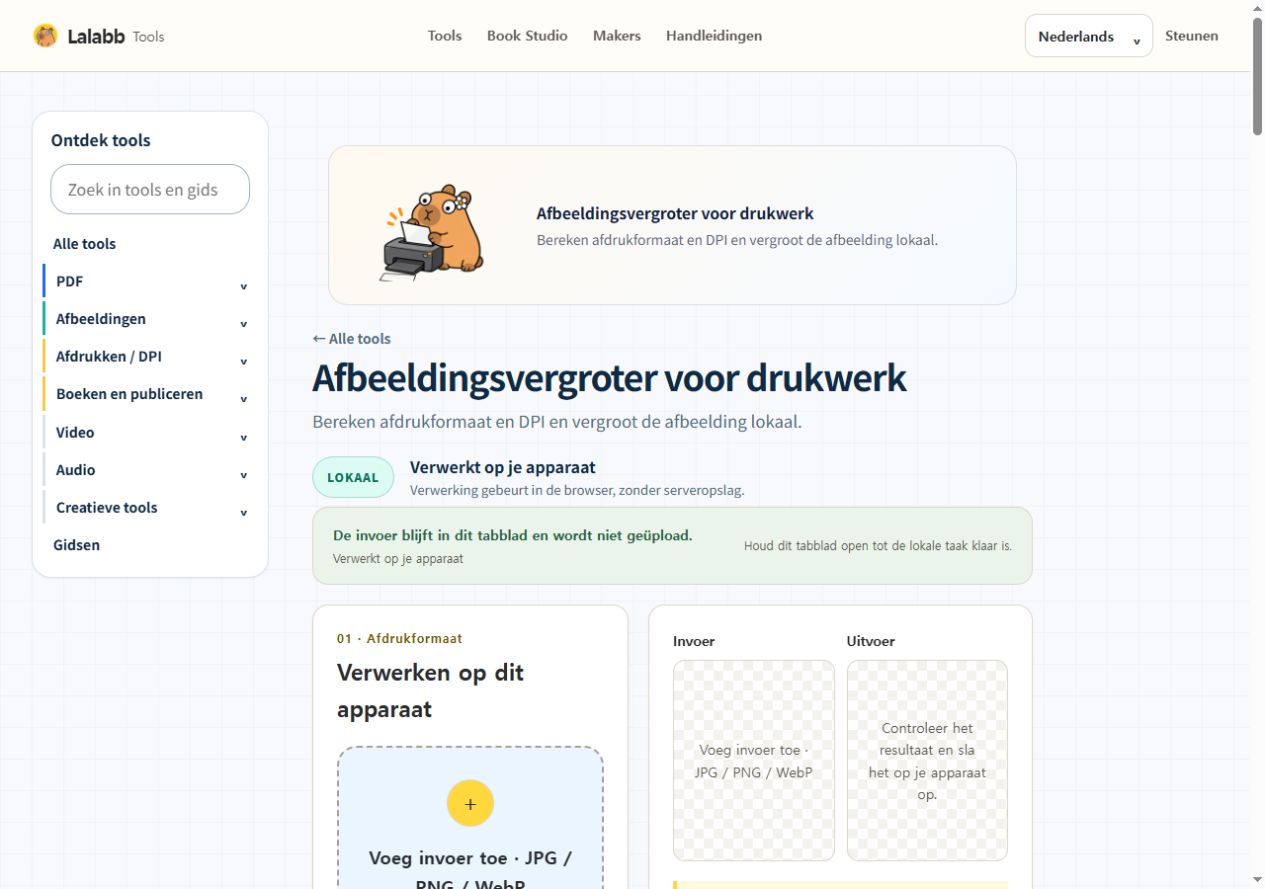
Task: Click the 'Verwerkt op je apparaat' heading text
Action: click(503, 467)
